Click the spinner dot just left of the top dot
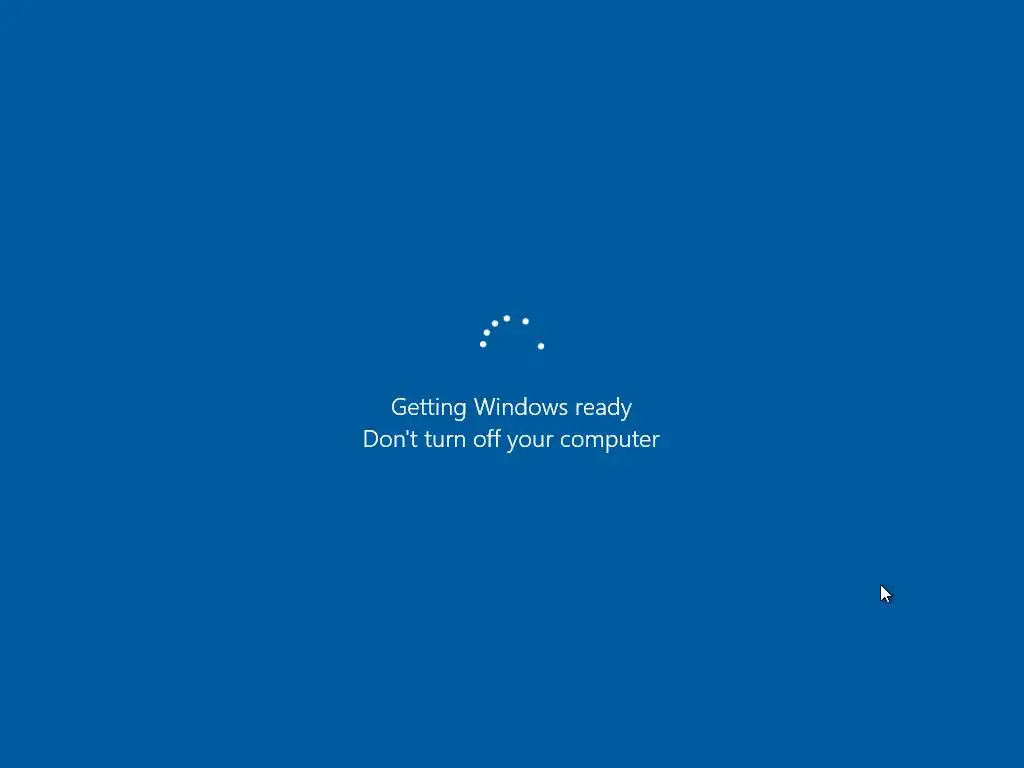Viewport: 1024px width, 768px height. click(495, 323)
